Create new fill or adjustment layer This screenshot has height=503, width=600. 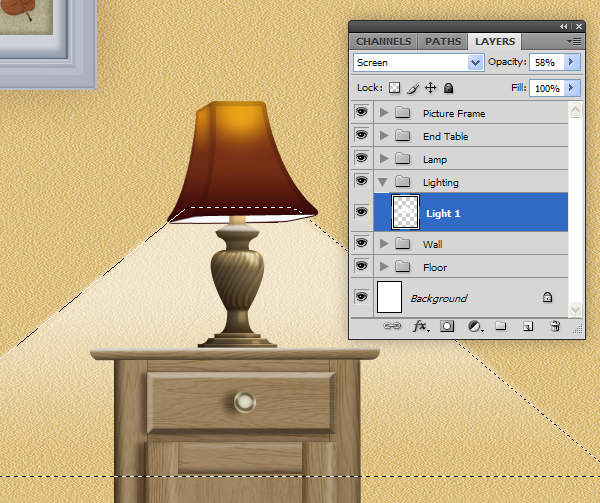pyautogui.click(x=474, y=326)
